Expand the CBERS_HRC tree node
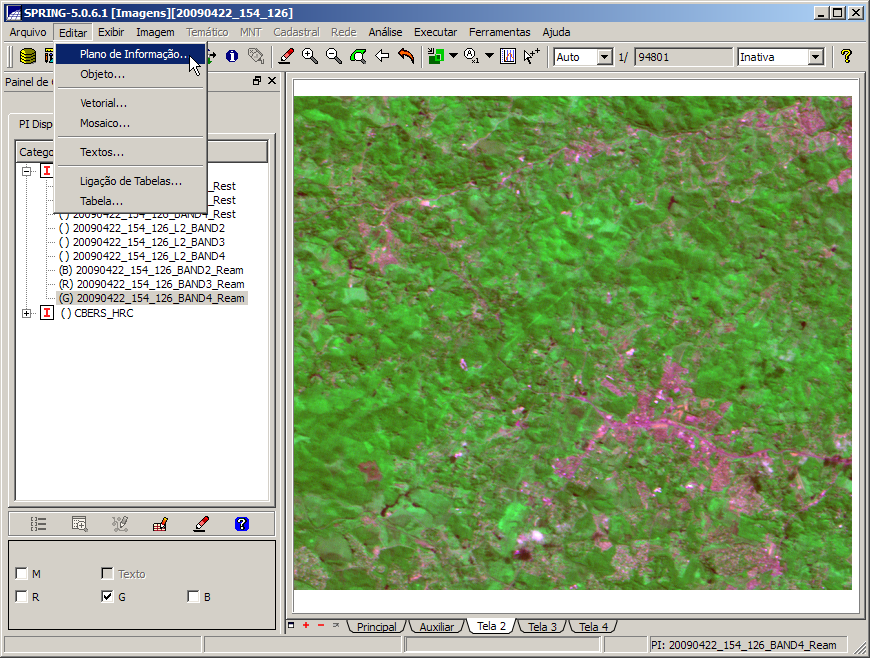The image size is (870, 658). tap(26, 313)
